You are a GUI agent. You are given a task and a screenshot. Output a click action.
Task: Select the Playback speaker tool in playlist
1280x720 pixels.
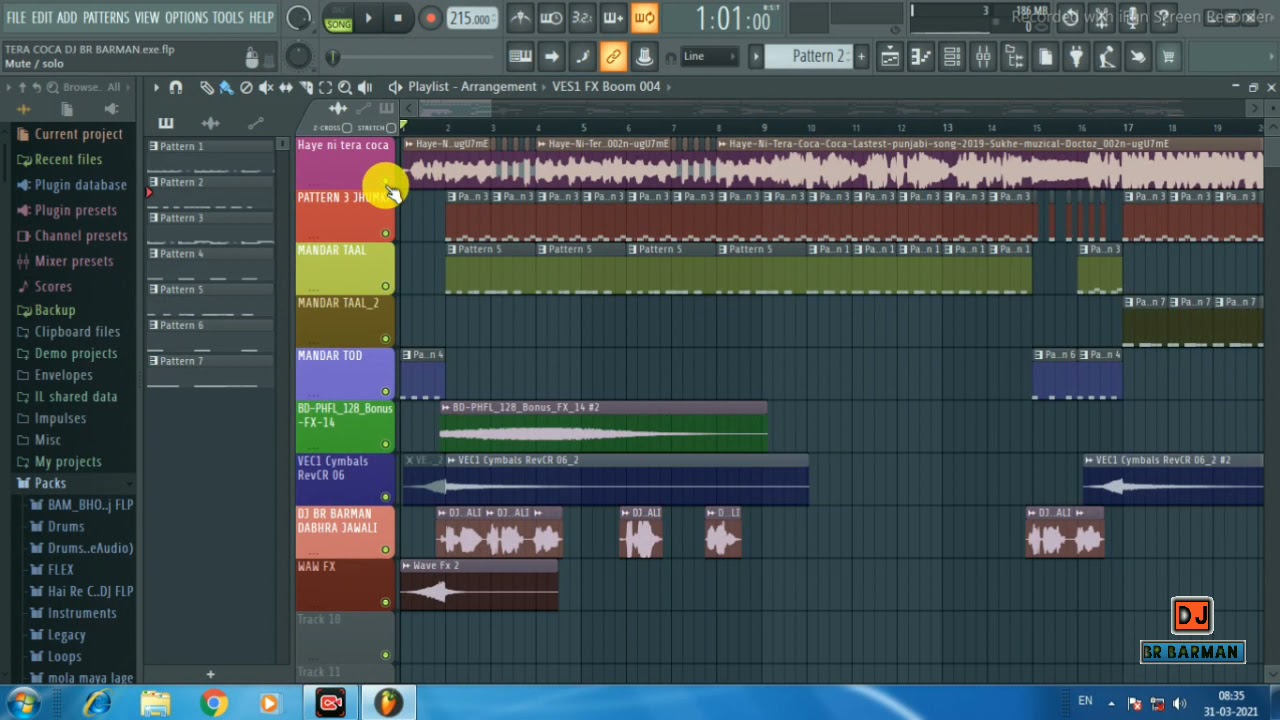click(365, 87)
